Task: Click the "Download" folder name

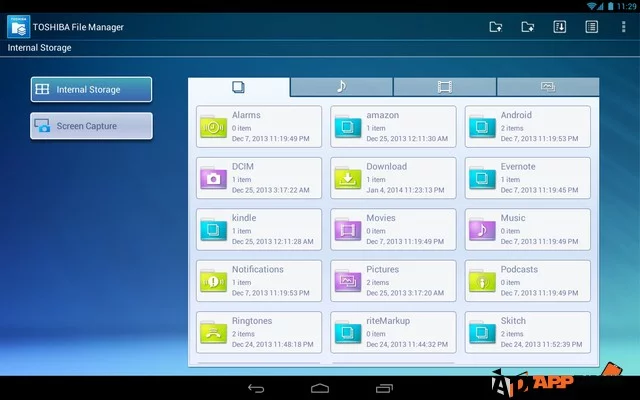Action: (x=387, y=167)
